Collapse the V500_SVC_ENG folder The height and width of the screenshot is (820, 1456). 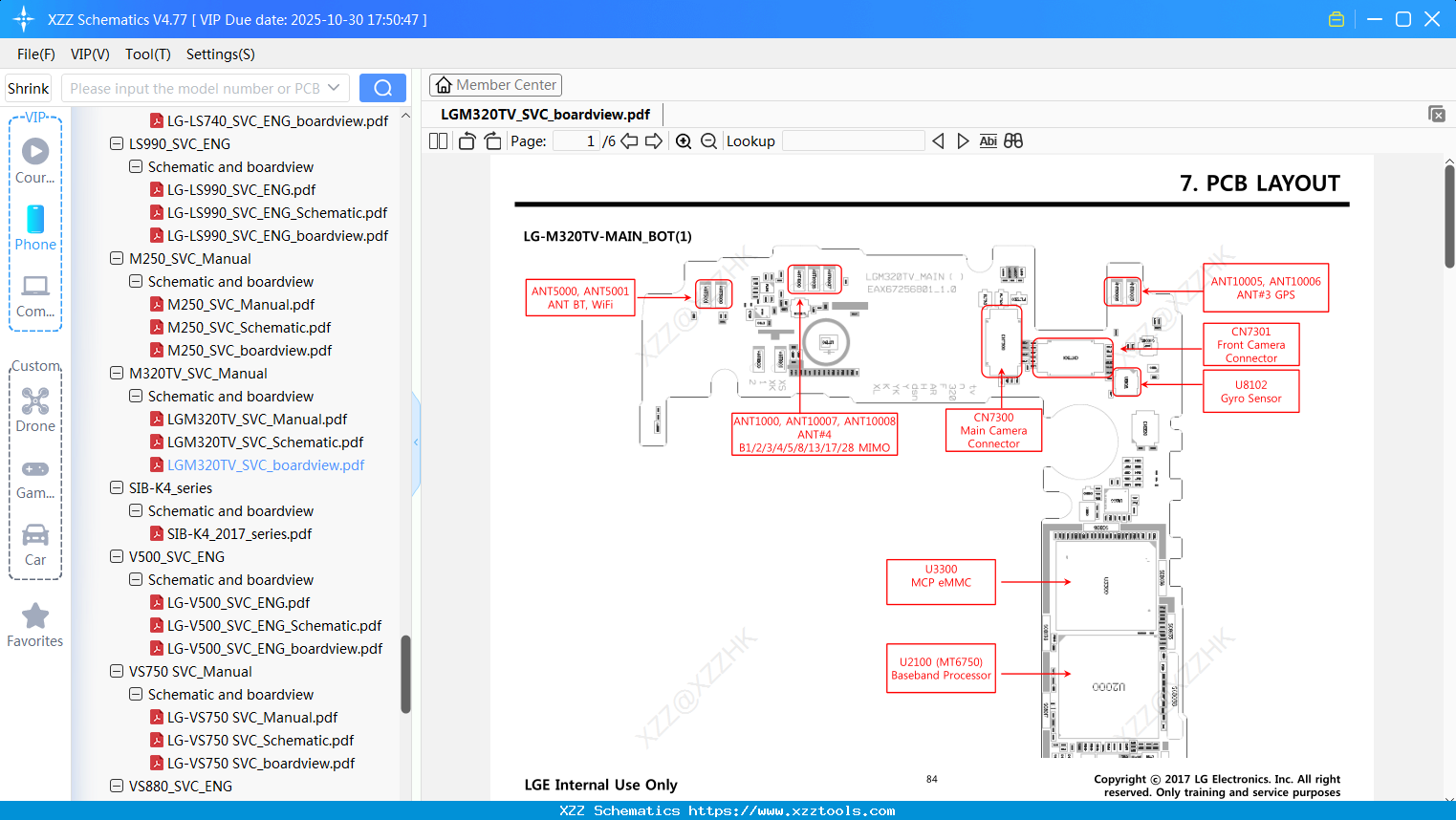pyautogui.click(x=117, y=557)
